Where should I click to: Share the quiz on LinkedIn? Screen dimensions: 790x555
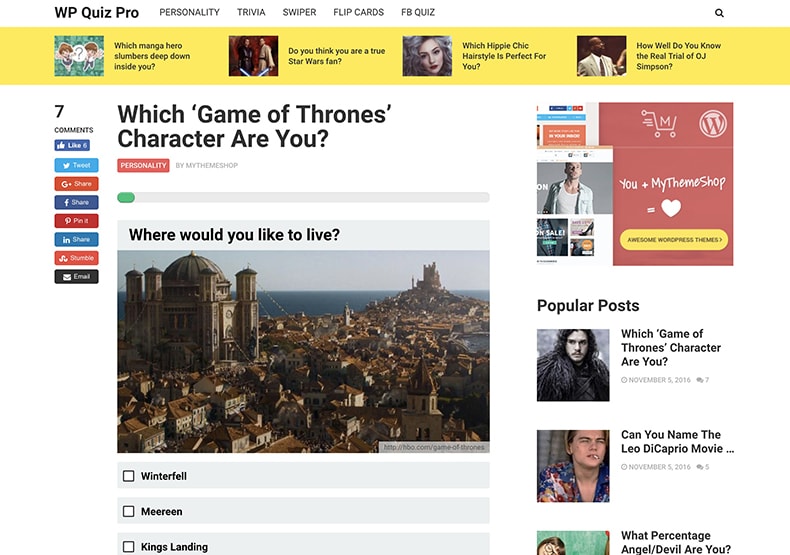pyautogui.click(x=77, y=239)
